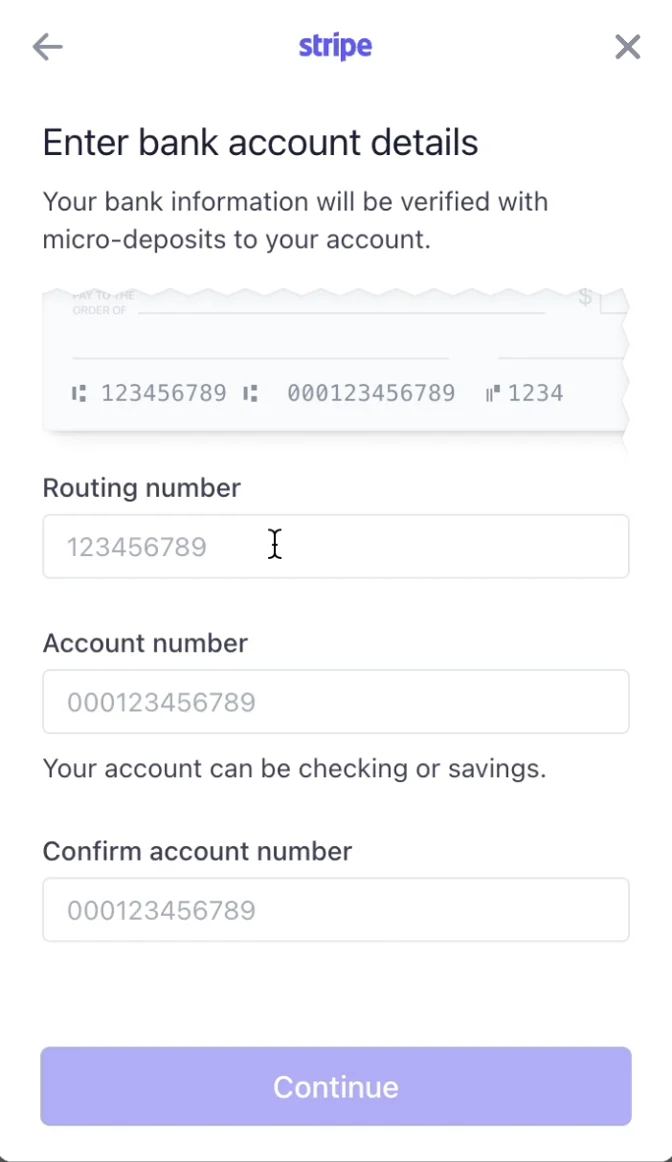Click the Stripe logo
Image resolution: width=672 pixels, height=1162 pixels.
(x=335, y=46)
